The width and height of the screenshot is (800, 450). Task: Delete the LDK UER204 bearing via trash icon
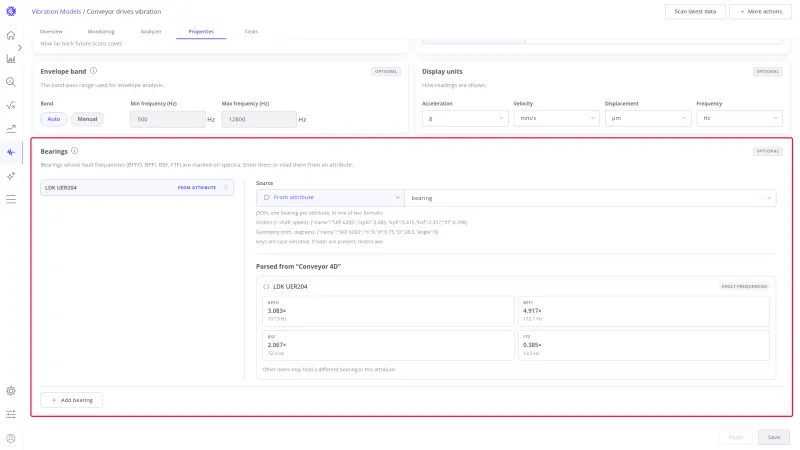pos(226,187)
